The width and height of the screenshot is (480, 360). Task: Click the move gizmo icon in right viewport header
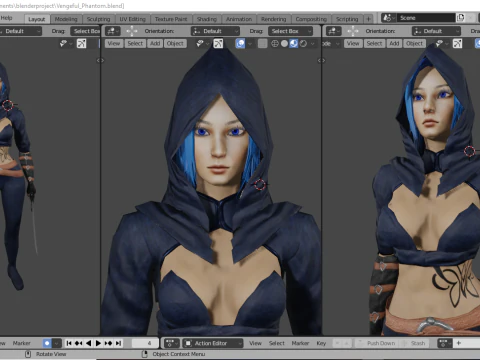point(353,31)
